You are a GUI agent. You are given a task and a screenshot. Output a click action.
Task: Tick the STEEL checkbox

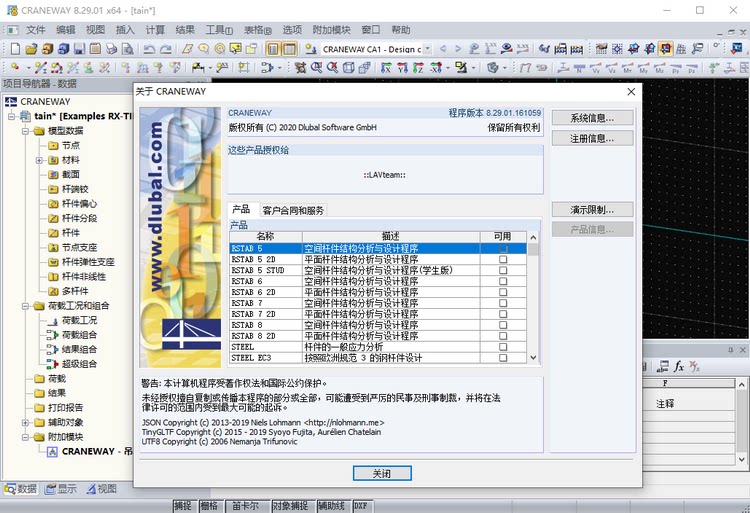click(x=503, y=347)
